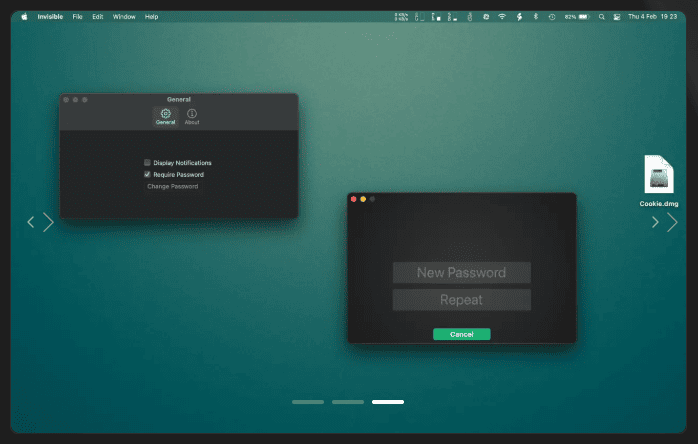This screenshot has width=698, height=444.
Task: Click the General window title text
Action: [x=179, y=99]
